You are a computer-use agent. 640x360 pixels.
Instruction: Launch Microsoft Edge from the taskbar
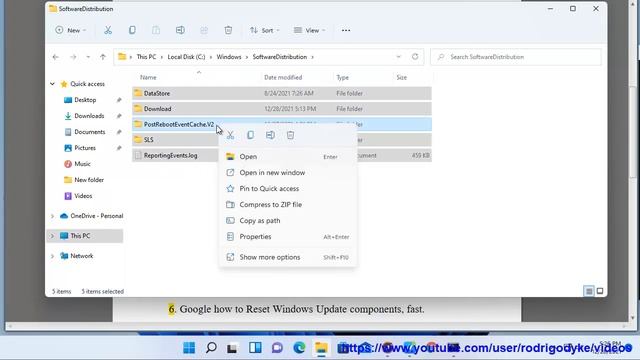tap(299, 348)
